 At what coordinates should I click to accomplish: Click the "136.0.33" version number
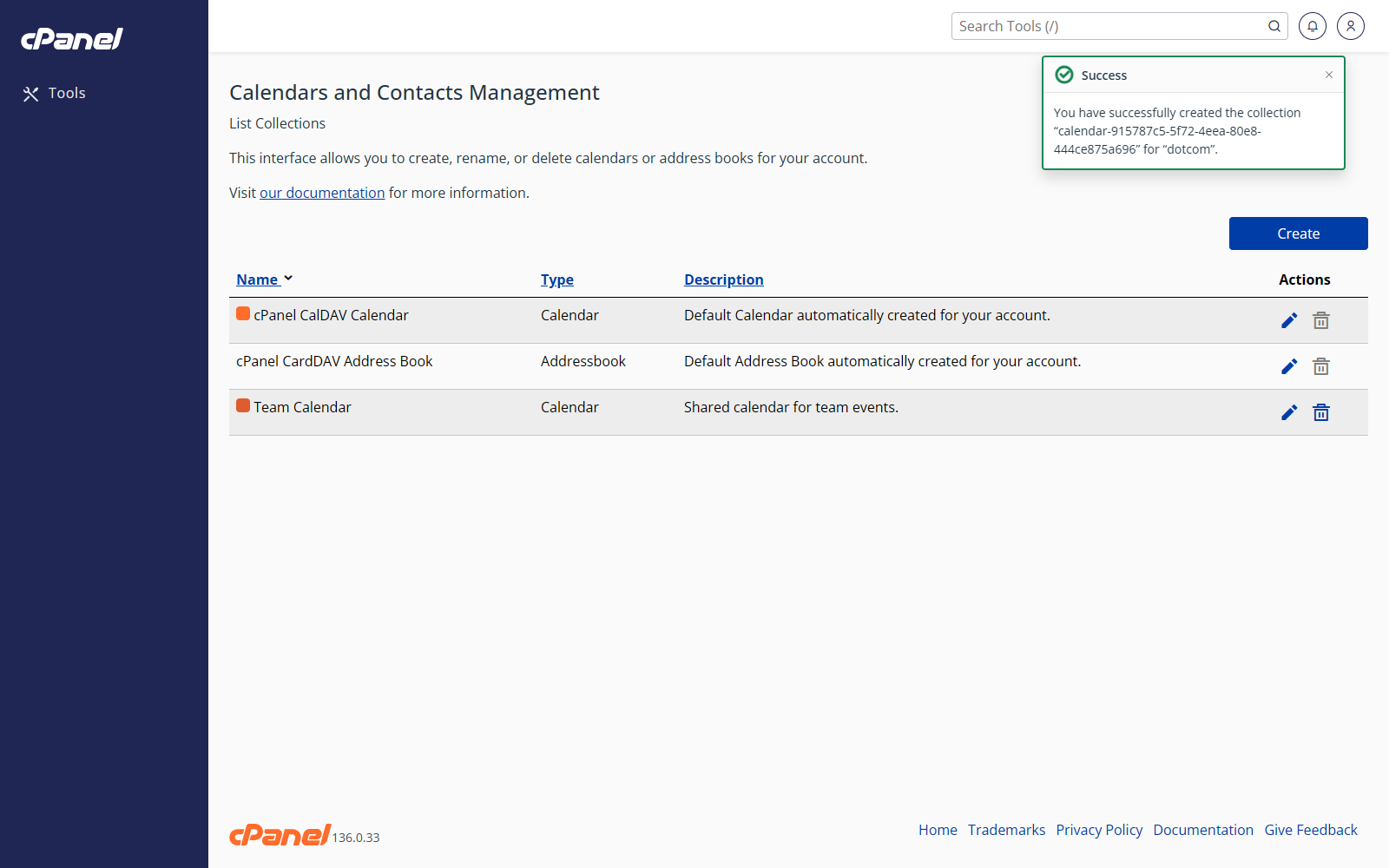click(356, 838)
